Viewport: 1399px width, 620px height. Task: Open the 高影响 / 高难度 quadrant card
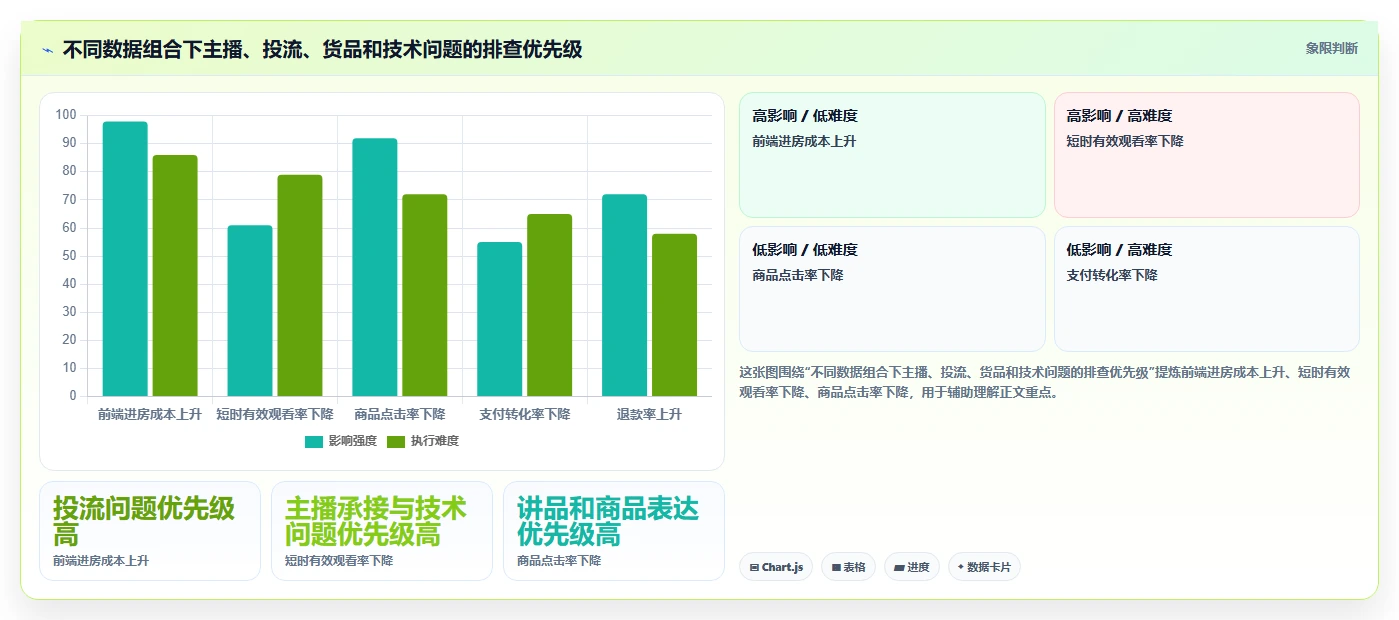point(1207,155)
